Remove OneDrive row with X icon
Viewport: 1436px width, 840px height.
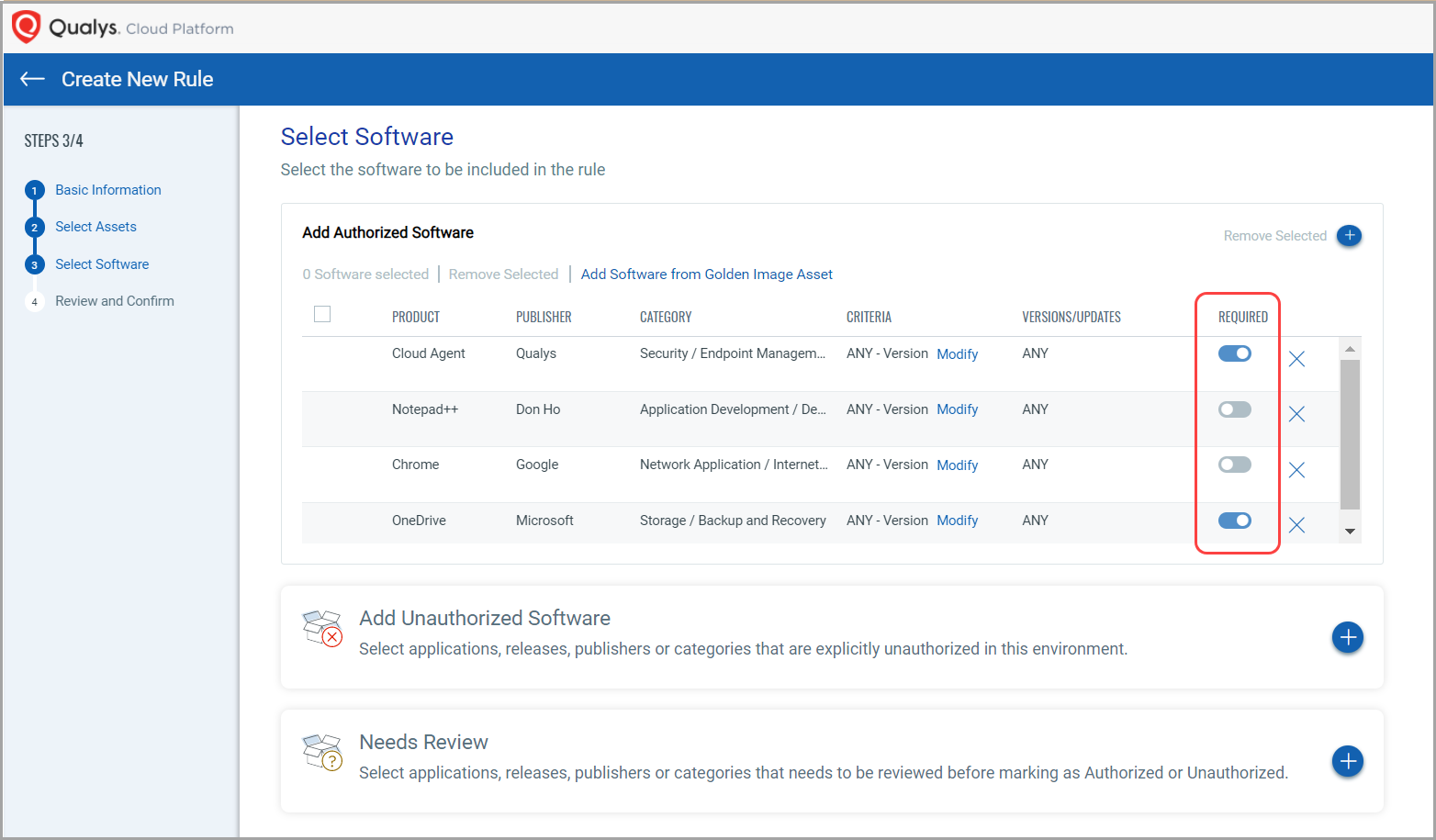(1296, 525)
